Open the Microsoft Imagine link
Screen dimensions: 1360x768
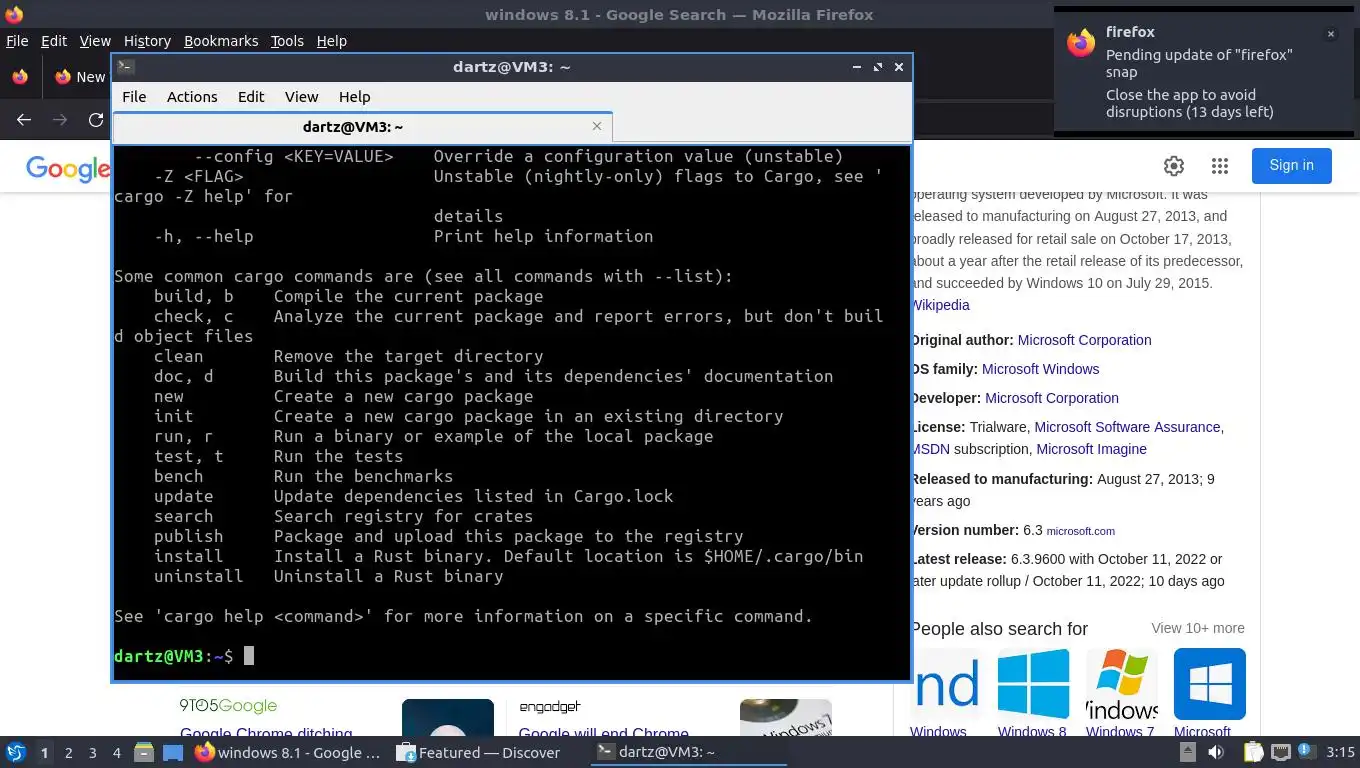[x=1091, y=449]
